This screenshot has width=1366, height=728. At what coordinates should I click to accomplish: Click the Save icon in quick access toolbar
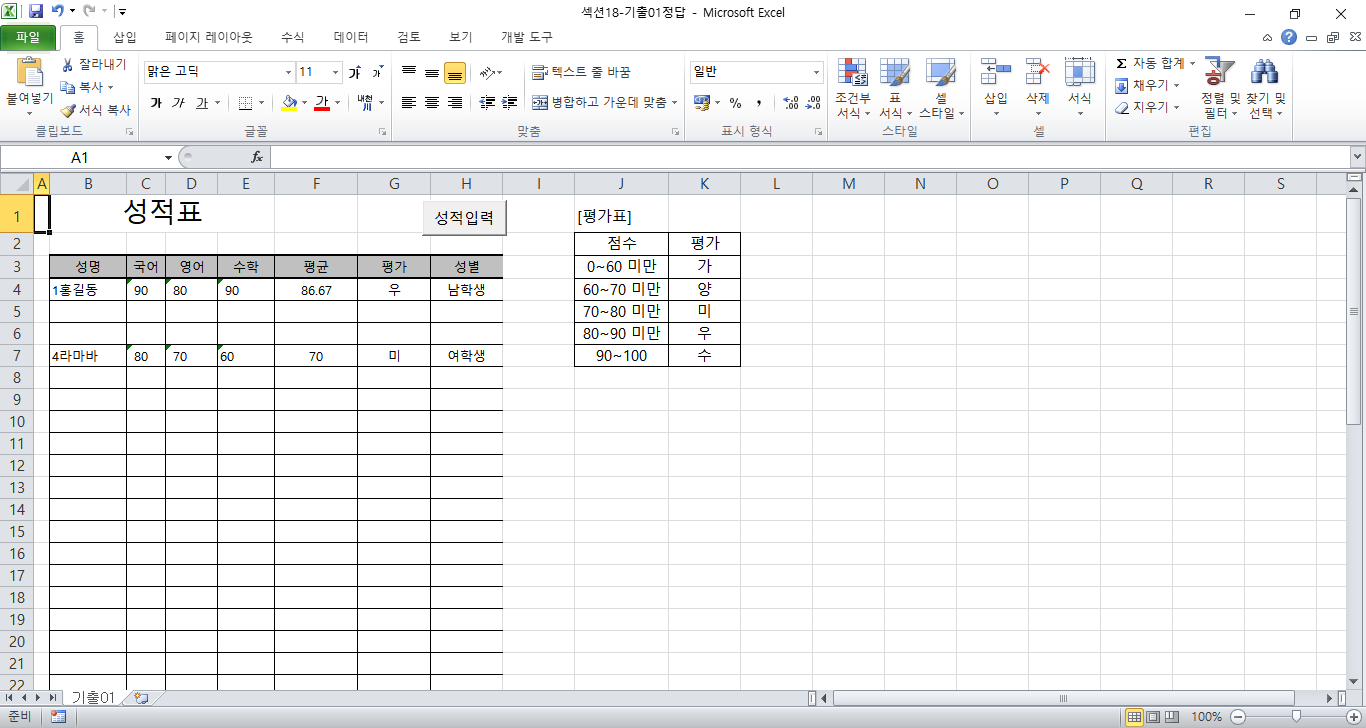36,12
